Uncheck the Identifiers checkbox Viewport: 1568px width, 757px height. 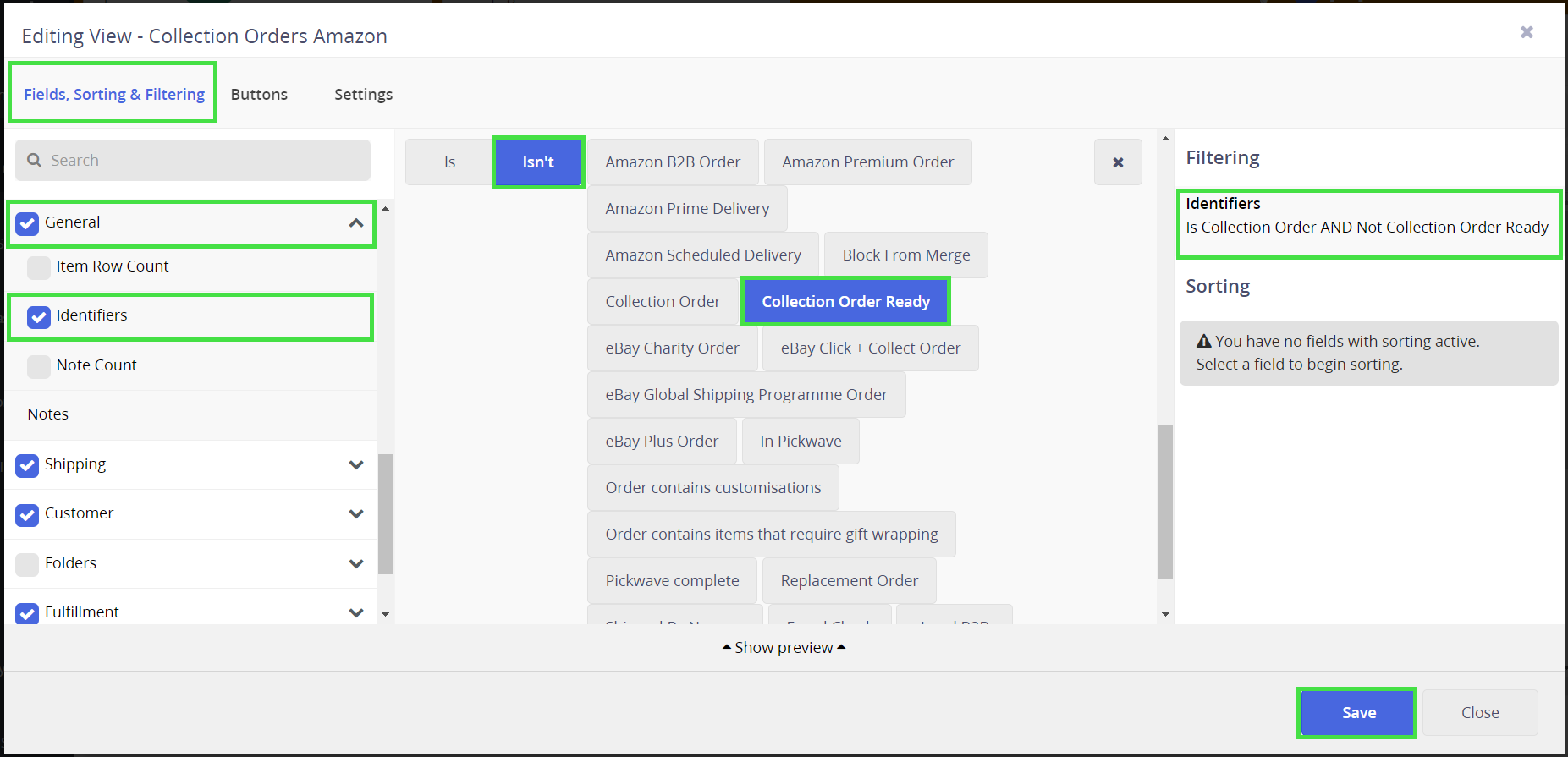click(39, 316)
